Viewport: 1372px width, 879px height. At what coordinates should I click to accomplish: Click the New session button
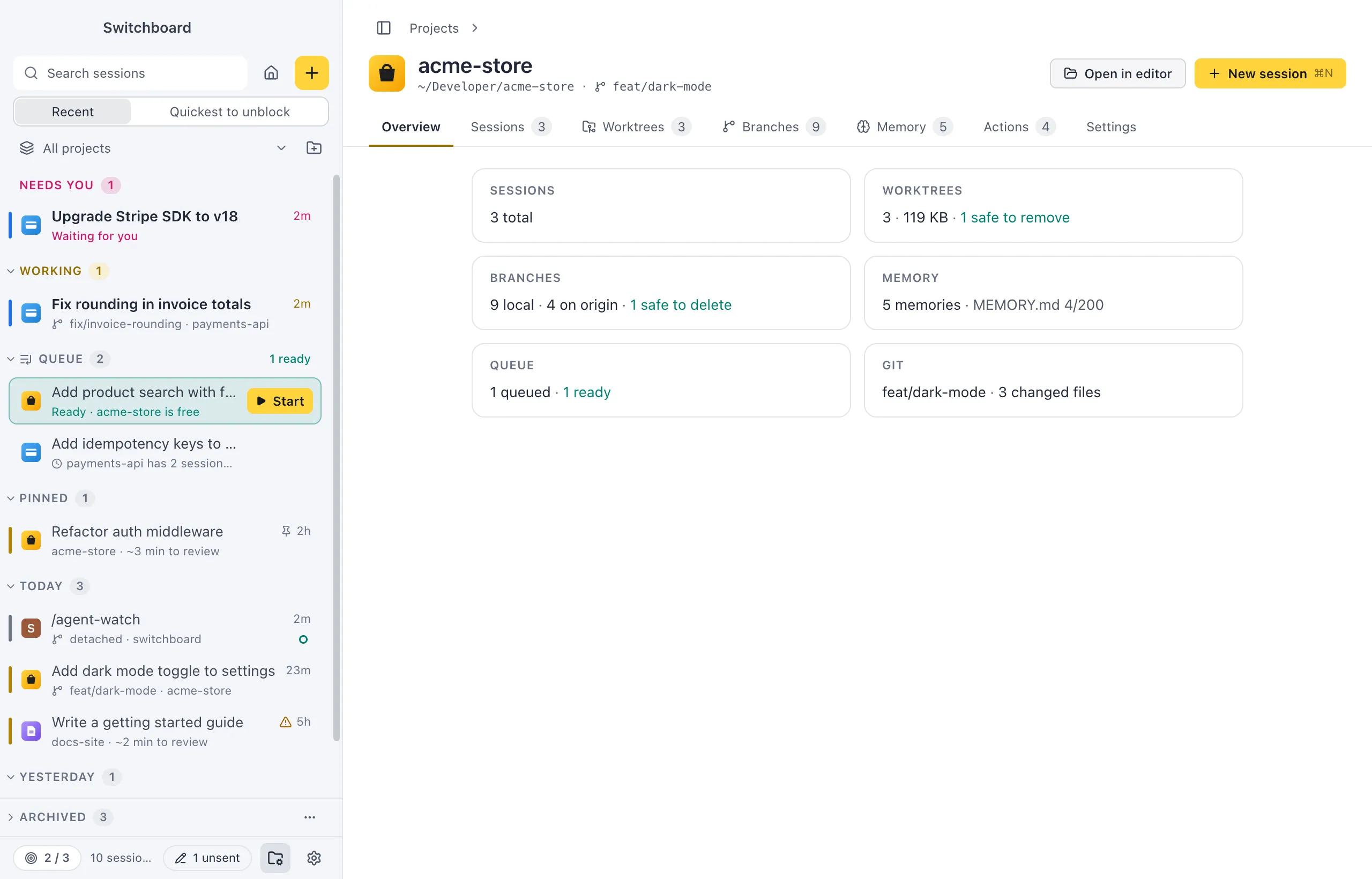tap(1270, 73)
